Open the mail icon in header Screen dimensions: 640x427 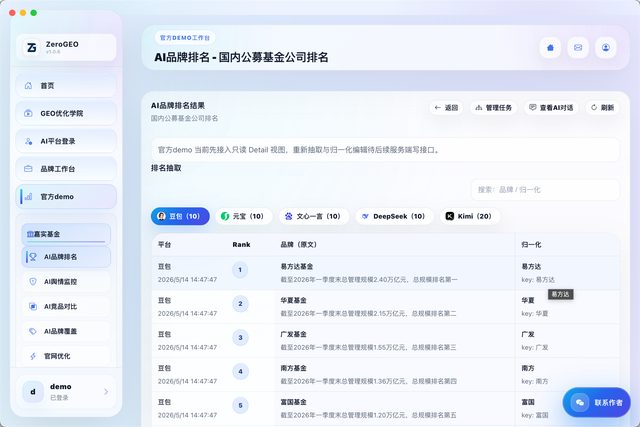pyautogui.click(x=578, y=48)
